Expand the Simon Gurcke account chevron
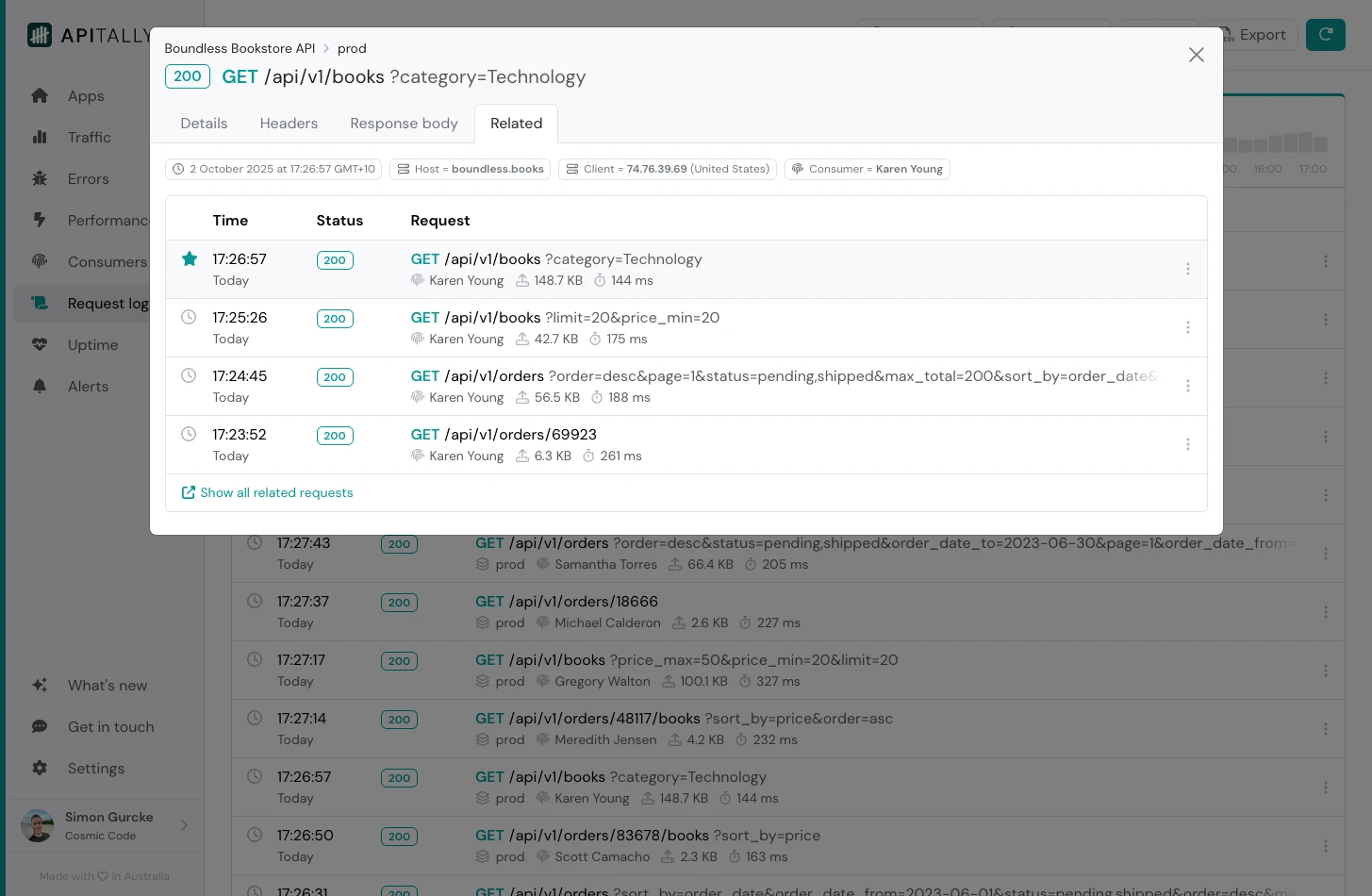The image size is (1372, 896). pyautogui.click(x=184, y=825)
